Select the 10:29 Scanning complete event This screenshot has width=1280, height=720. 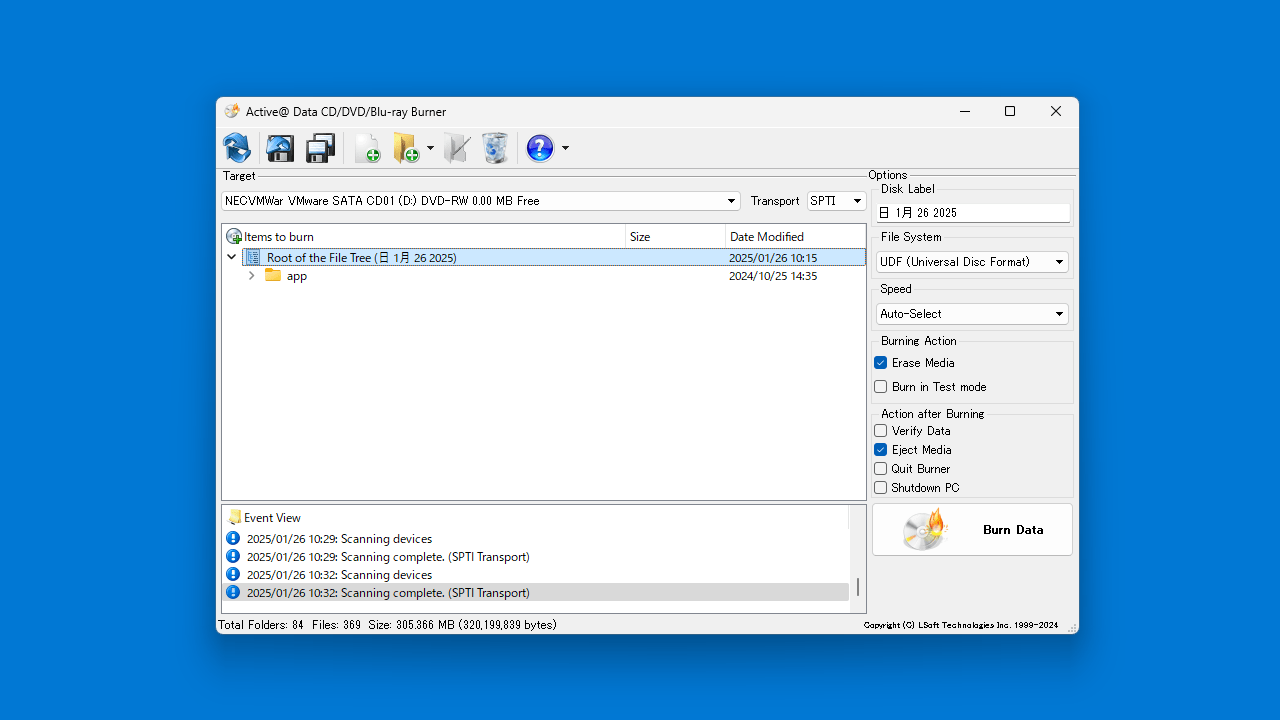tap(535, 557)
